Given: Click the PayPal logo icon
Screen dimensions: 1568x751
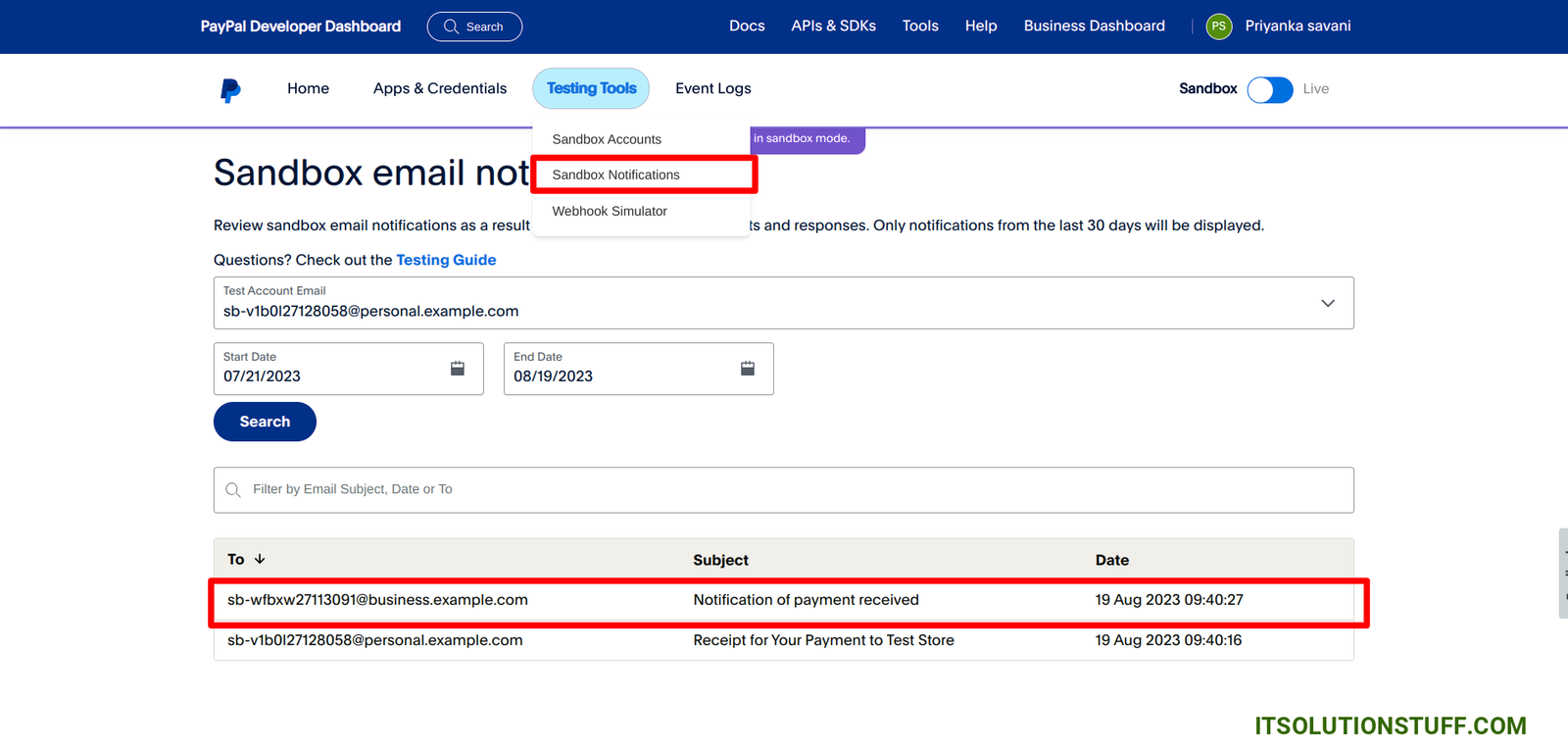Looking at the screenshot, I should pyautogui.click(x=230, y=90).
